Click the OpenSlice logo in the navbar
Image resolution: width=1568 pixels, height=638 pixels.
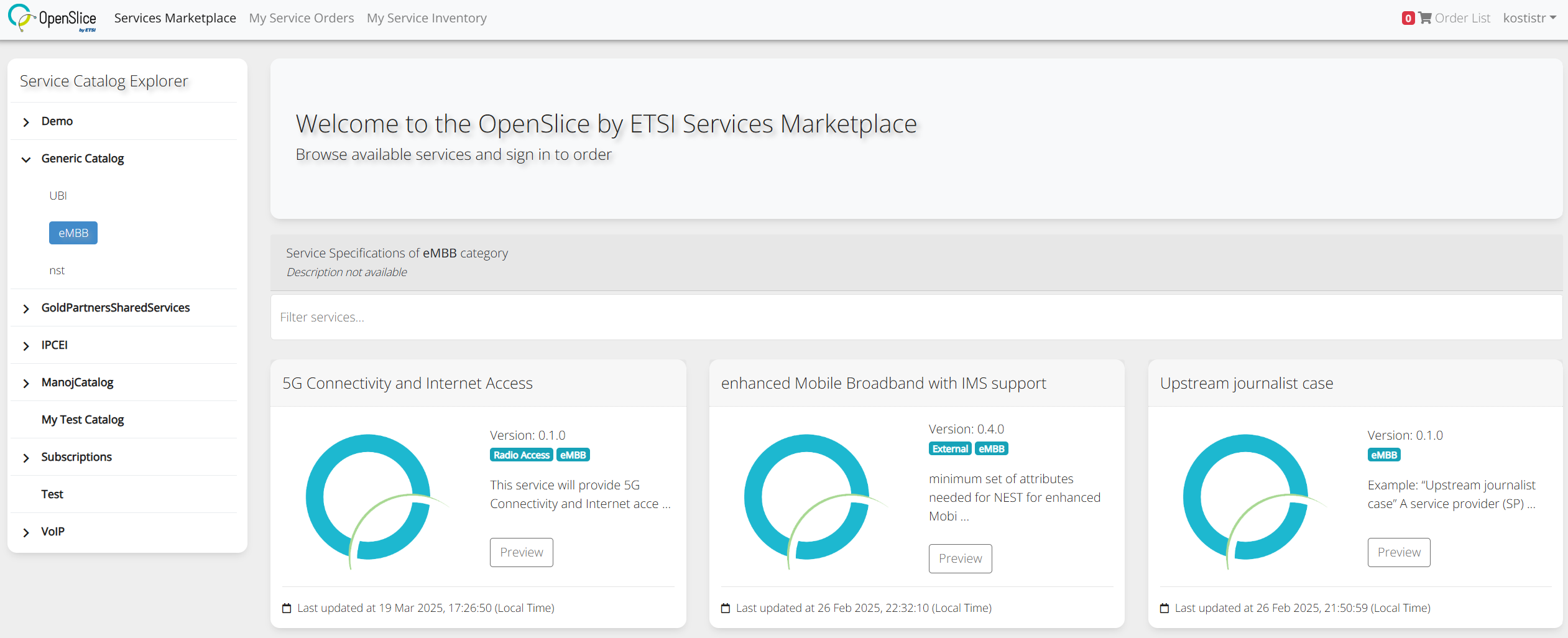pos(52,18)
